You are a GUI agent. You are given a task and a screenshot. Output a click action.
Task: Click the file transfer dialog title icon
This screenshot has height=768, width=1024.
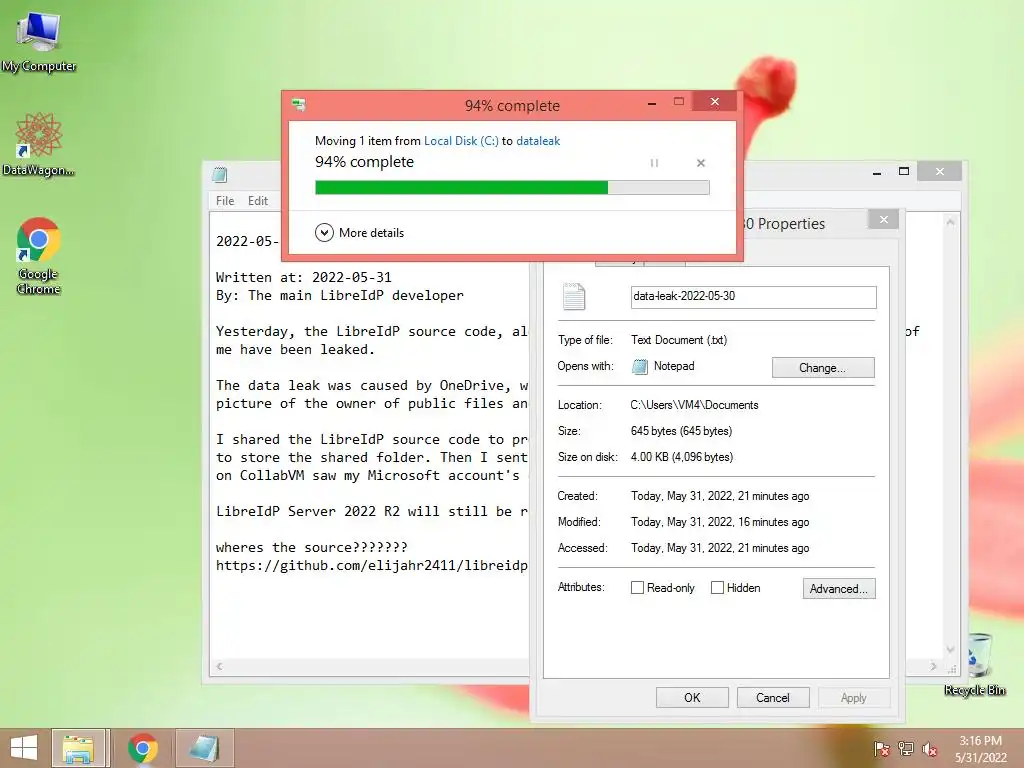299,104
